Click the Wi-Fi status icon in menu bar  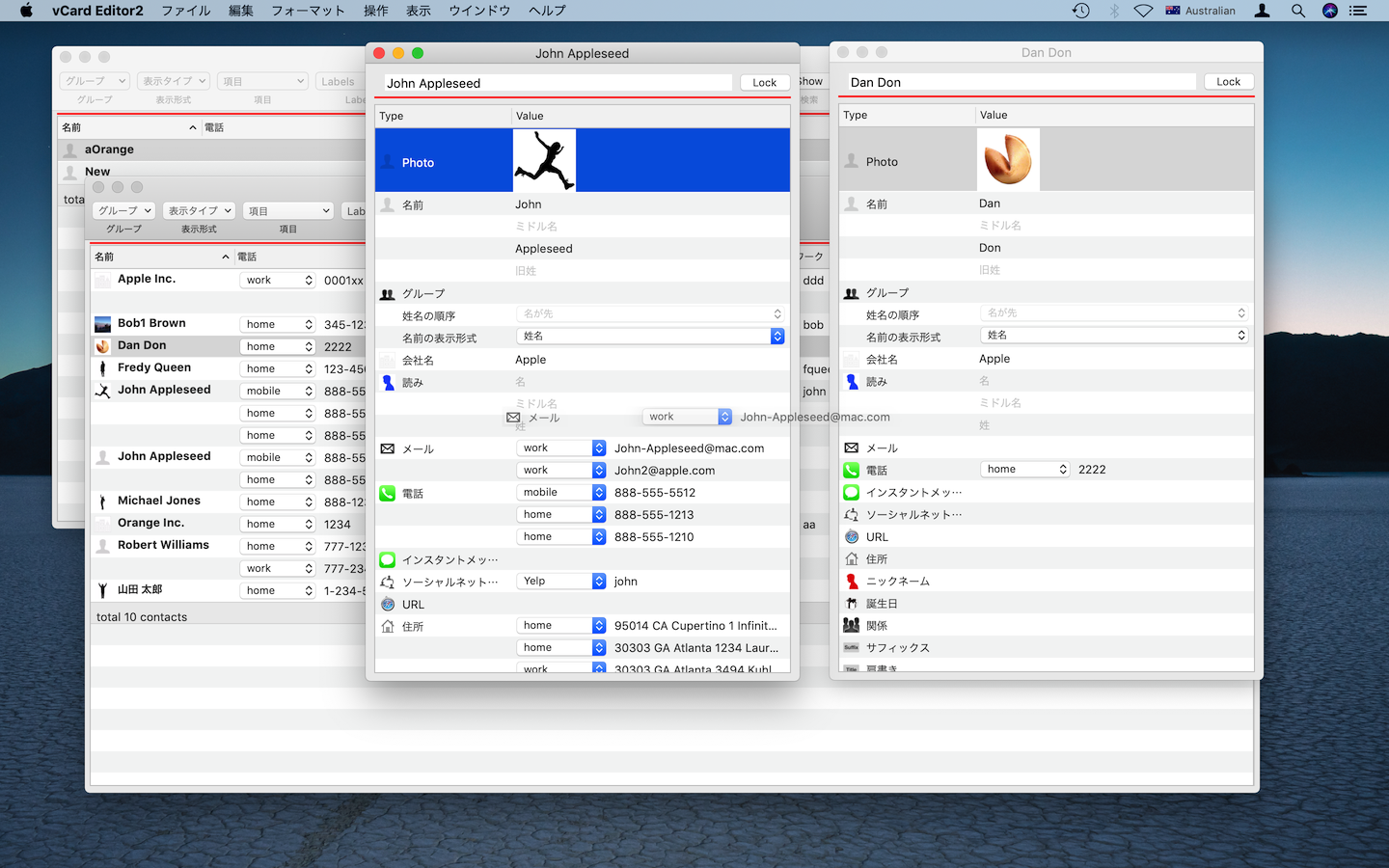[1143, 11]
